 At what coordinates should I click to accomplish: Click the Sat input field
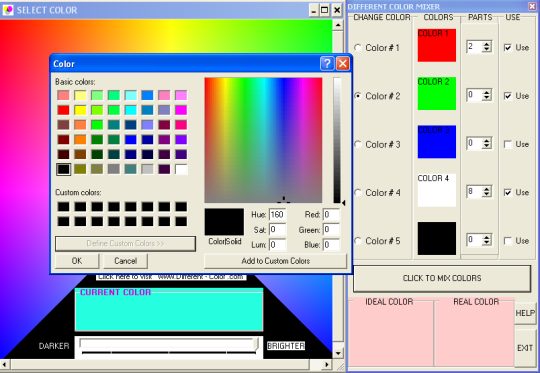pos(278,229)
